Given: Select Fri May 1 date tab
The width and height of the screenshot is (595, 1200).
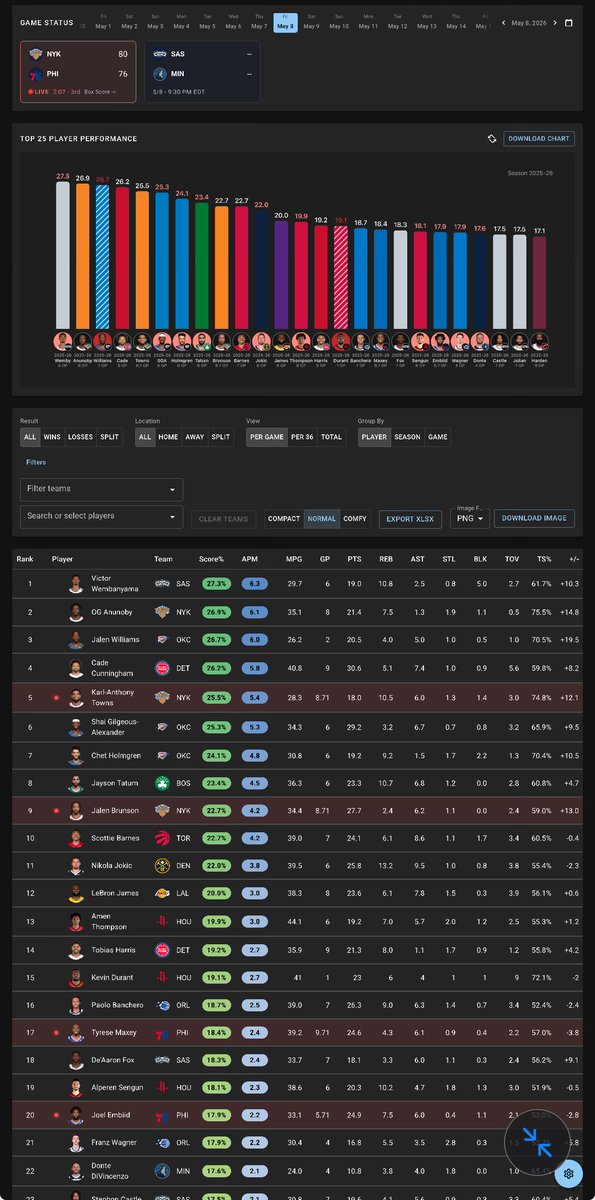Looking at the screenshot, I should pyautogui.click(x=102, y=23).
